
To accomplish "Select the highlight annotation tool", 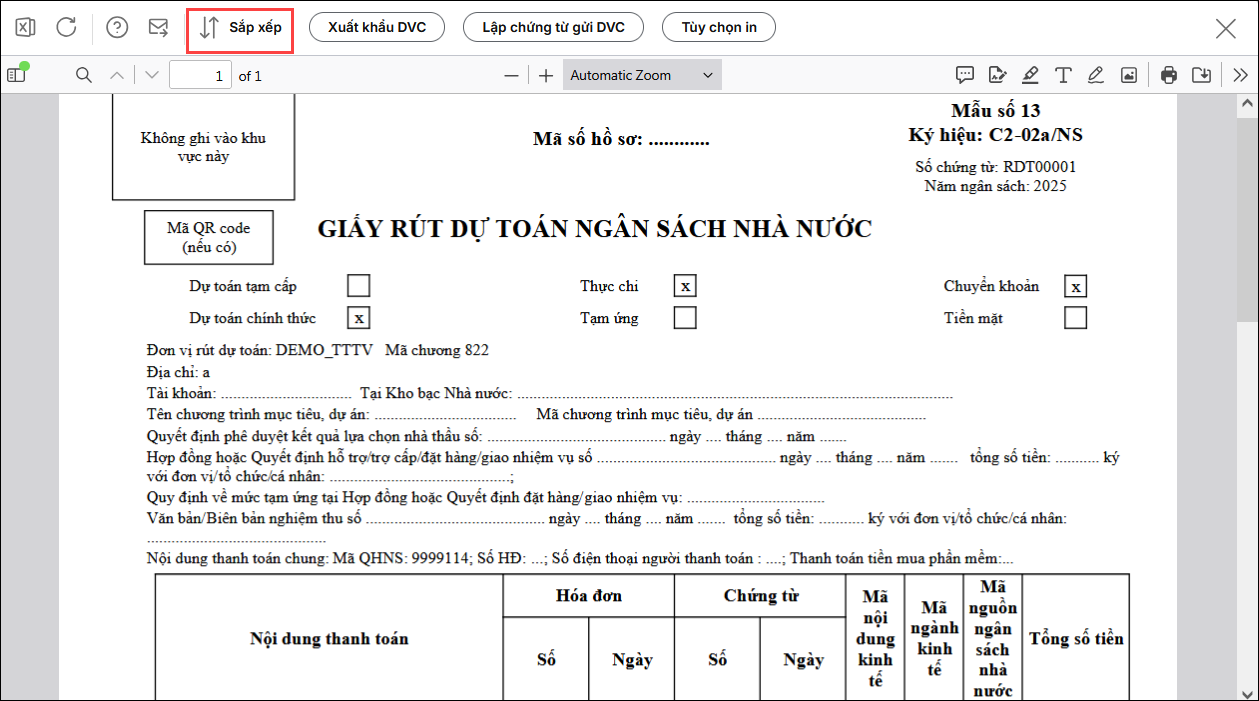I will [1030, 75].
